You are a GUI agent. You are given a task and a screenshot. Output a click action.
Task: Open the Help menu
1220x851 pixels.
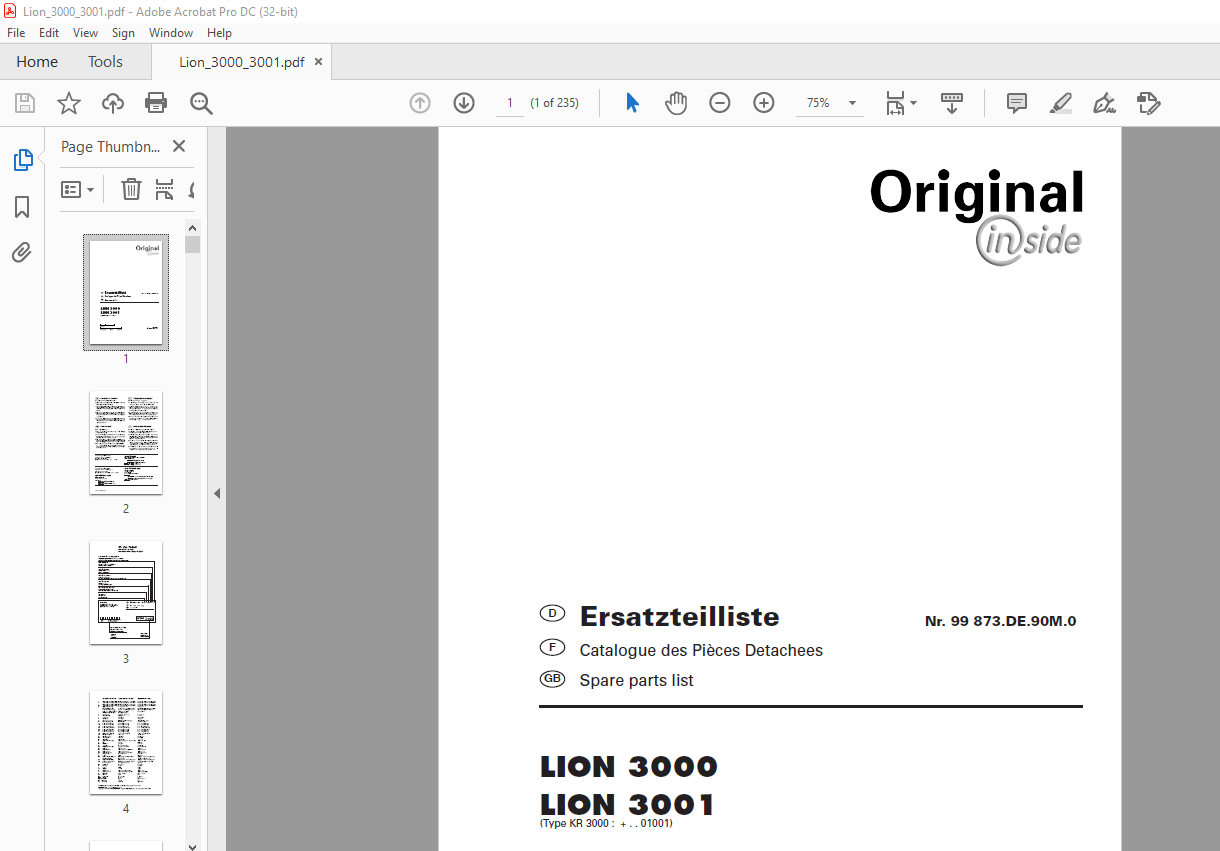coord(219,33)
